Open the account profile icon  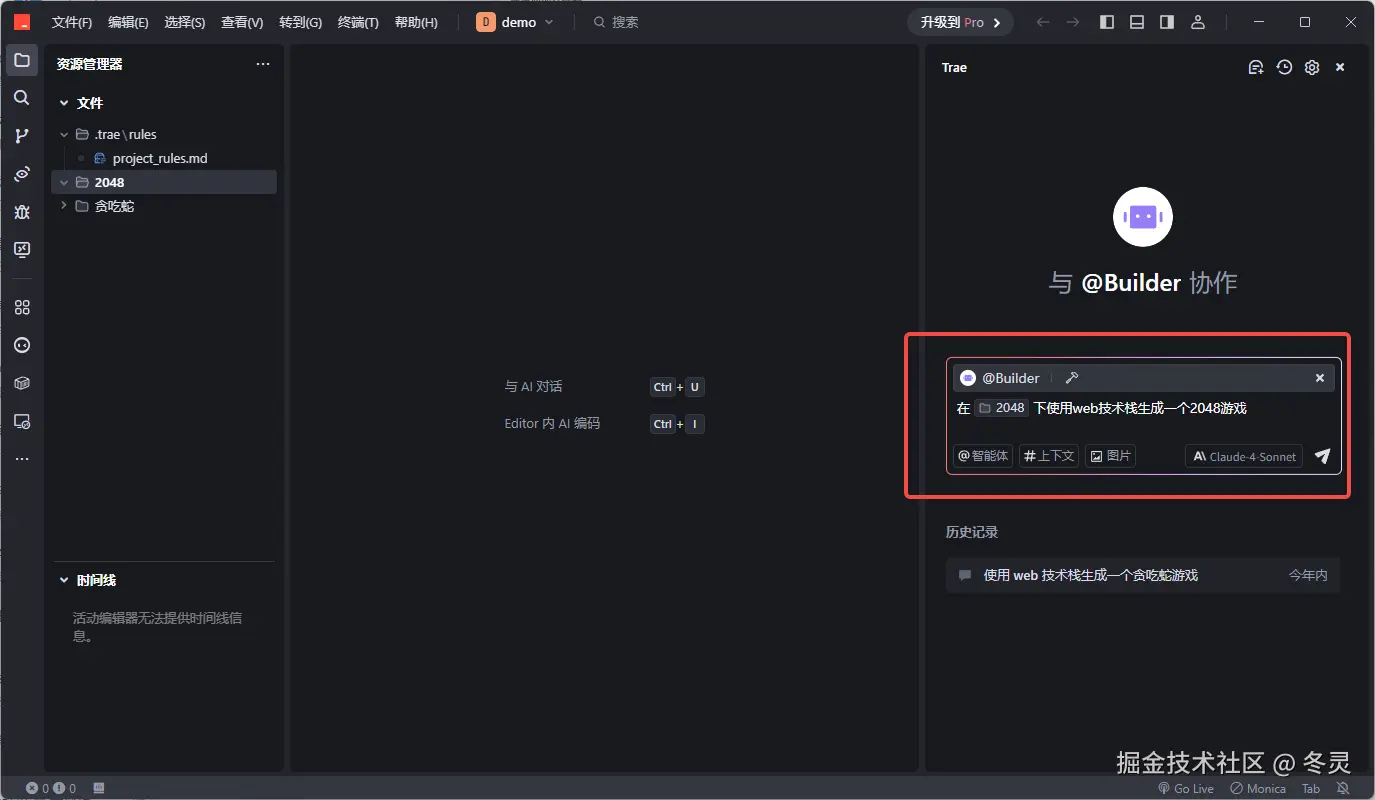coord(1198,22)
